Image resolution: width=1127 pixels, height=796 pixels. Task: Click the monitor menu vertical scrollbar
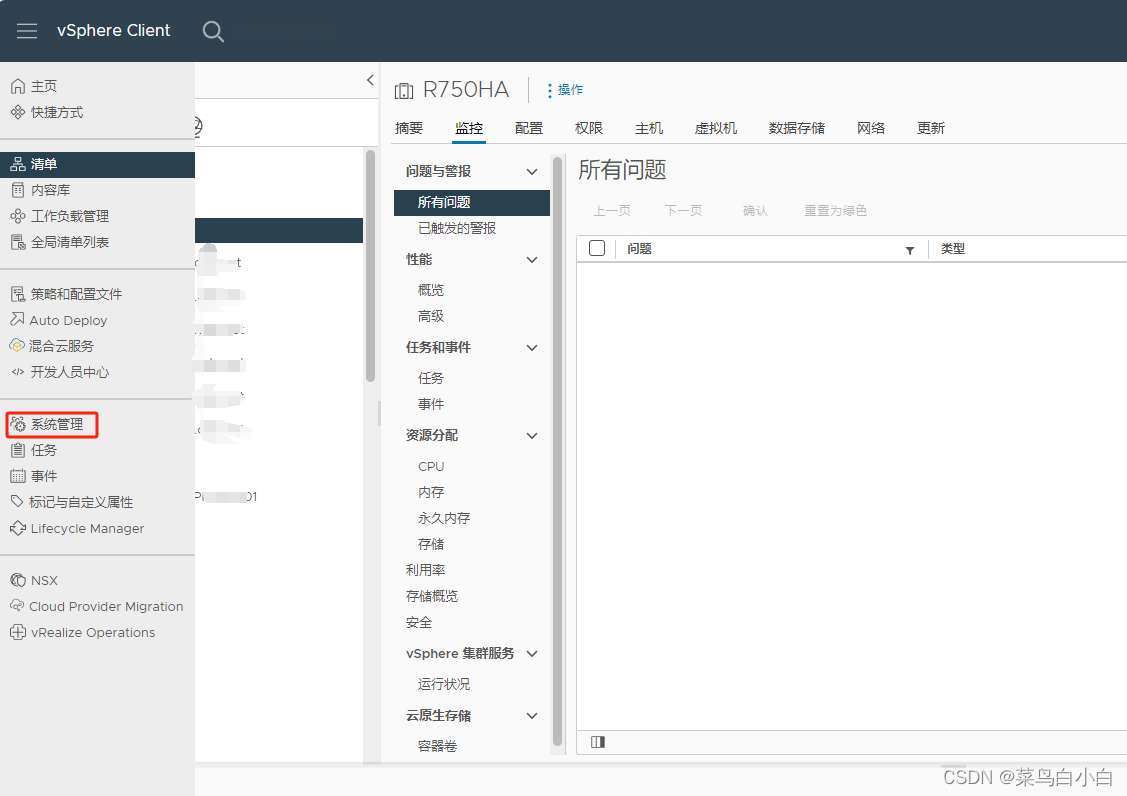557,452
